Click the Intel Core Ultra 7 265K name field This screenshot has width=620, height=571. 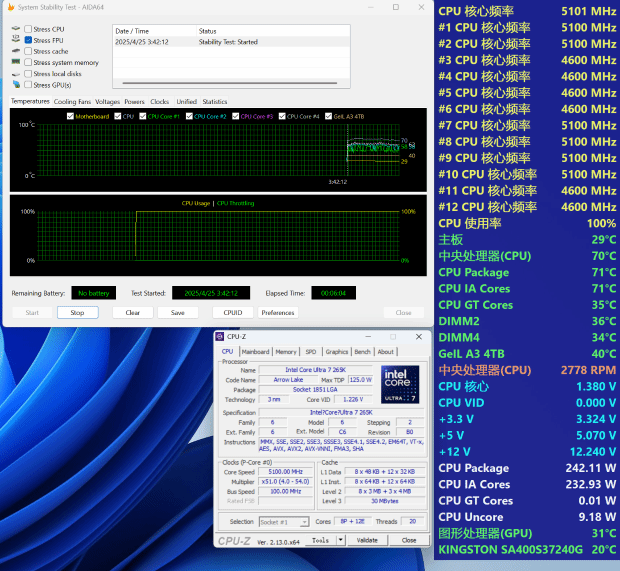coord(316,370)
